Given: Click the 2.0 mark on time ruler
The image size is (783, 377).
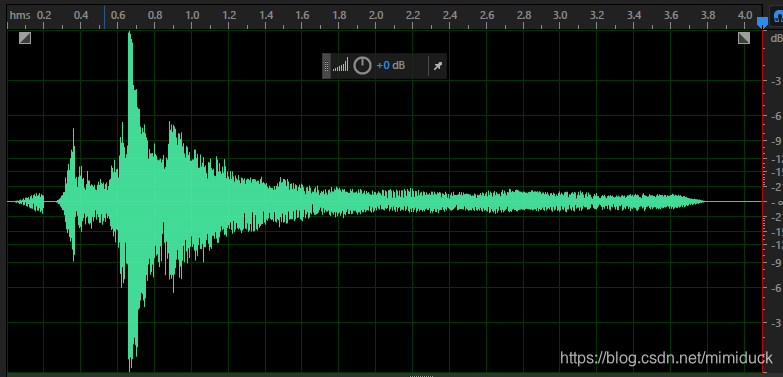Looking at the screenshot, I should click(x=376, y=15).
